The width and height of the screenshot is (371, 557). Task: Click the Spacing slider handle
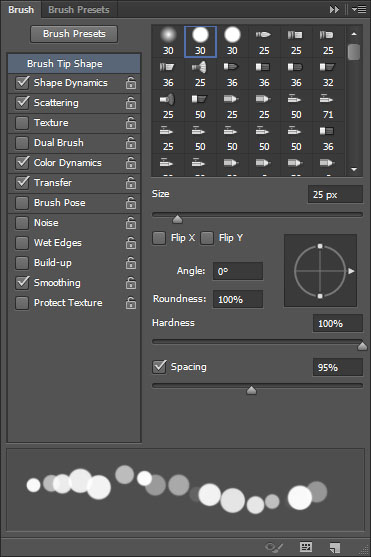coord(251,390)
